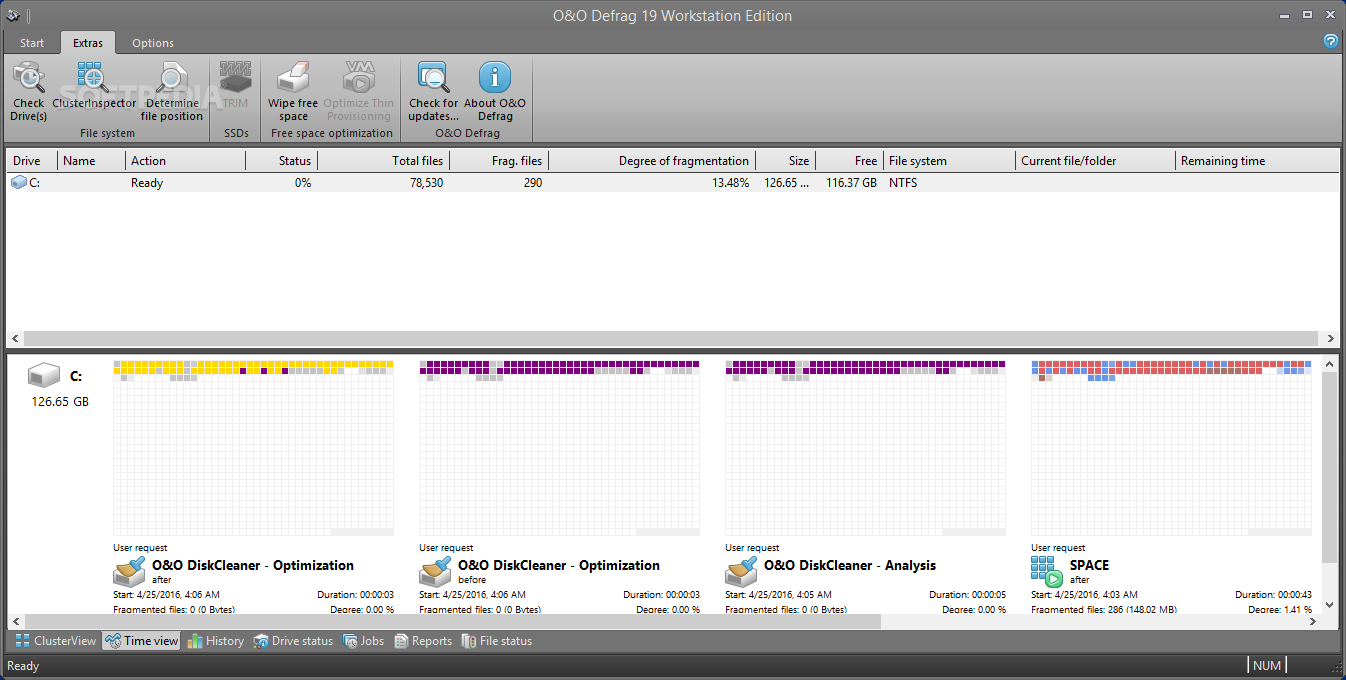Open the ClusterInspector tool
The height and width of the screenshot is (680, 1346).
pos(92,77)
